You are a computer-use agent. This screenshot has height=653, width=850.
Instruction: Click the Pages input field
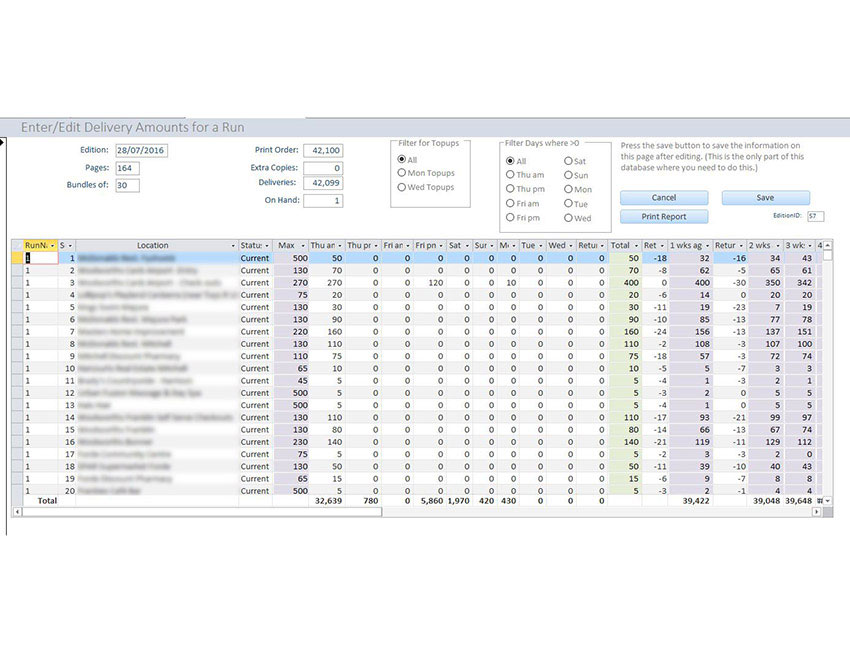tap(127, 168)
